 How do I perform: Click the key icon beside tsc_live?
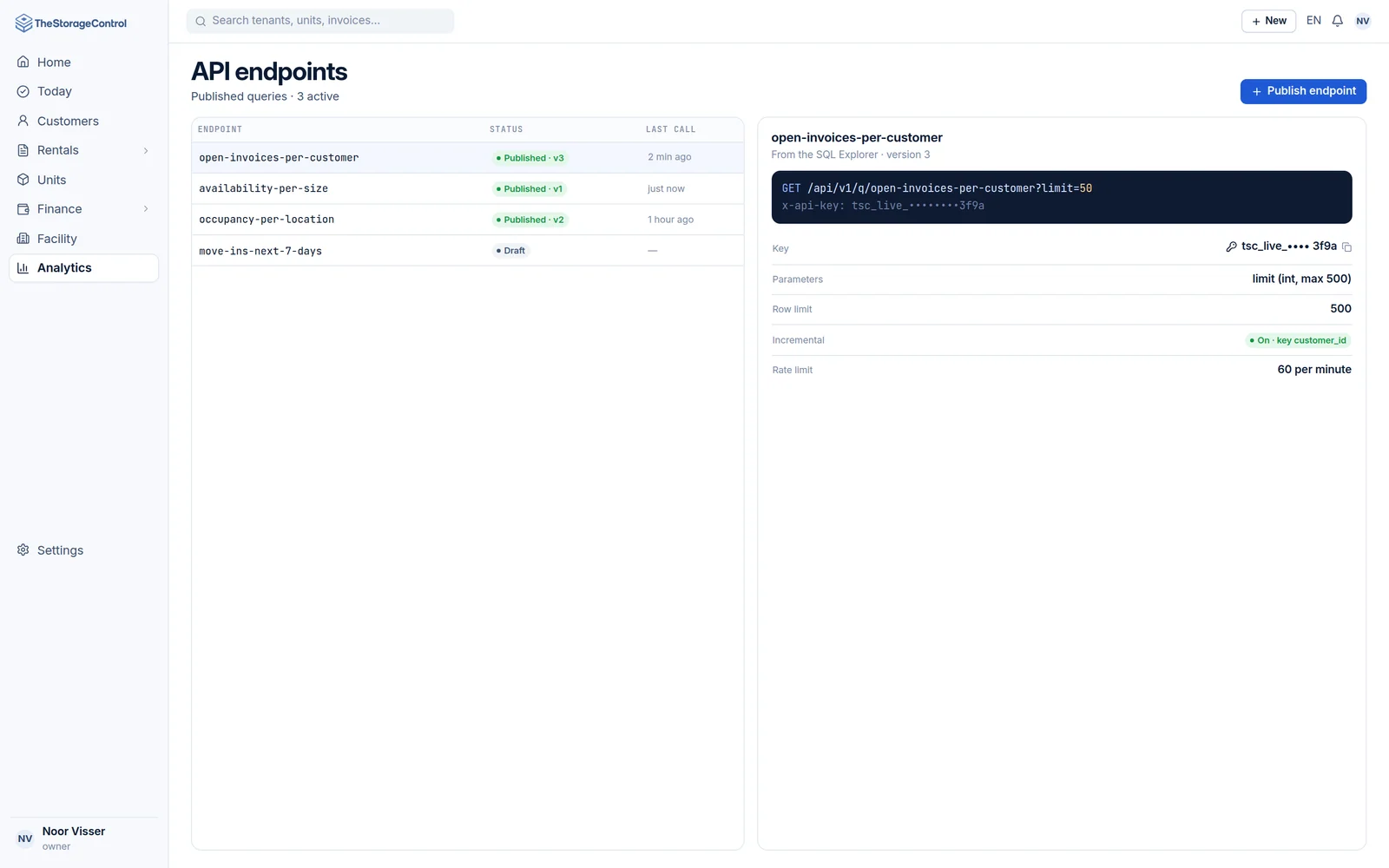1231,247
